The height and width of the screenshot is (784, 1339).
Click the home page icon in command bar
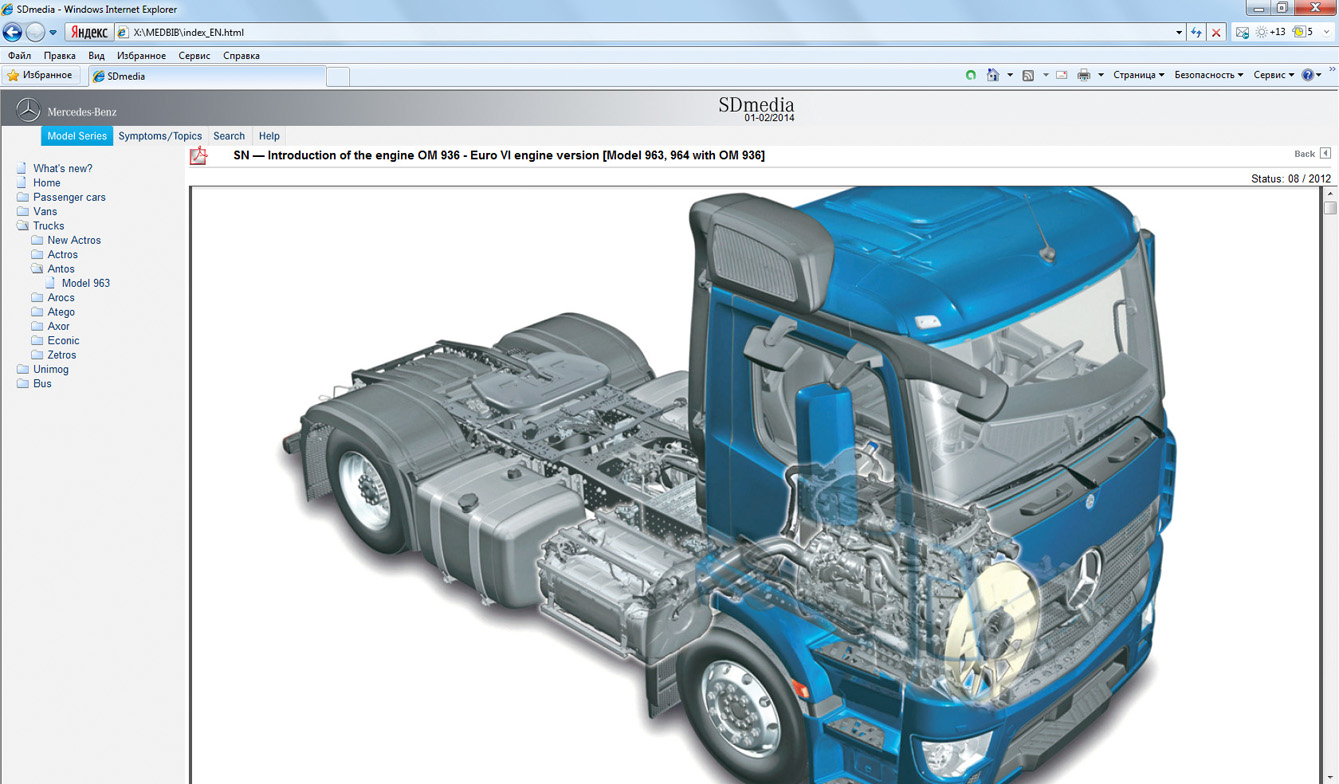click(992, 75)
